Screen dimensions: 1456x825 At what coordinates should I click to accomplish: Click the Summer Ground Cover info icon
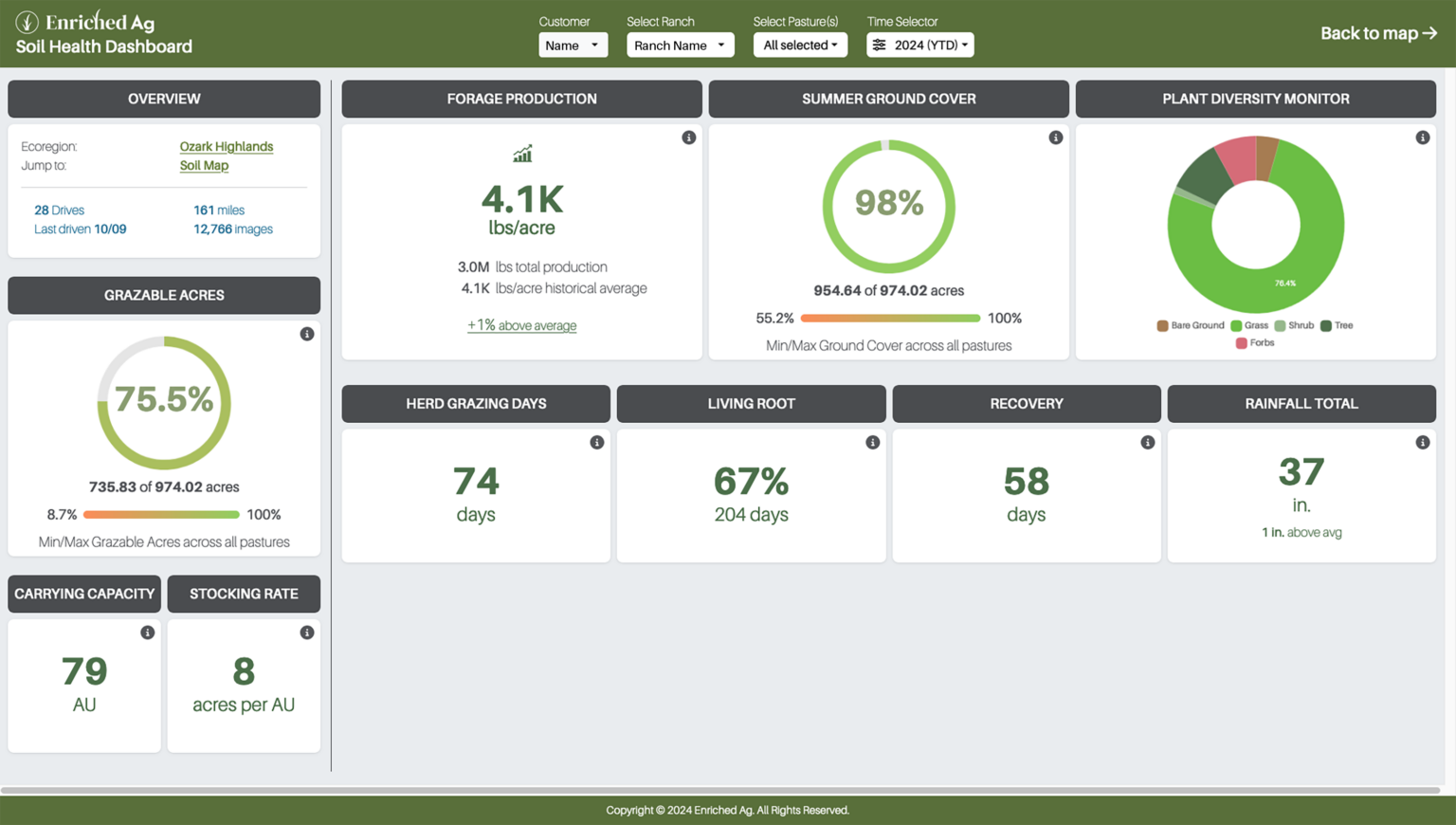1056,137
